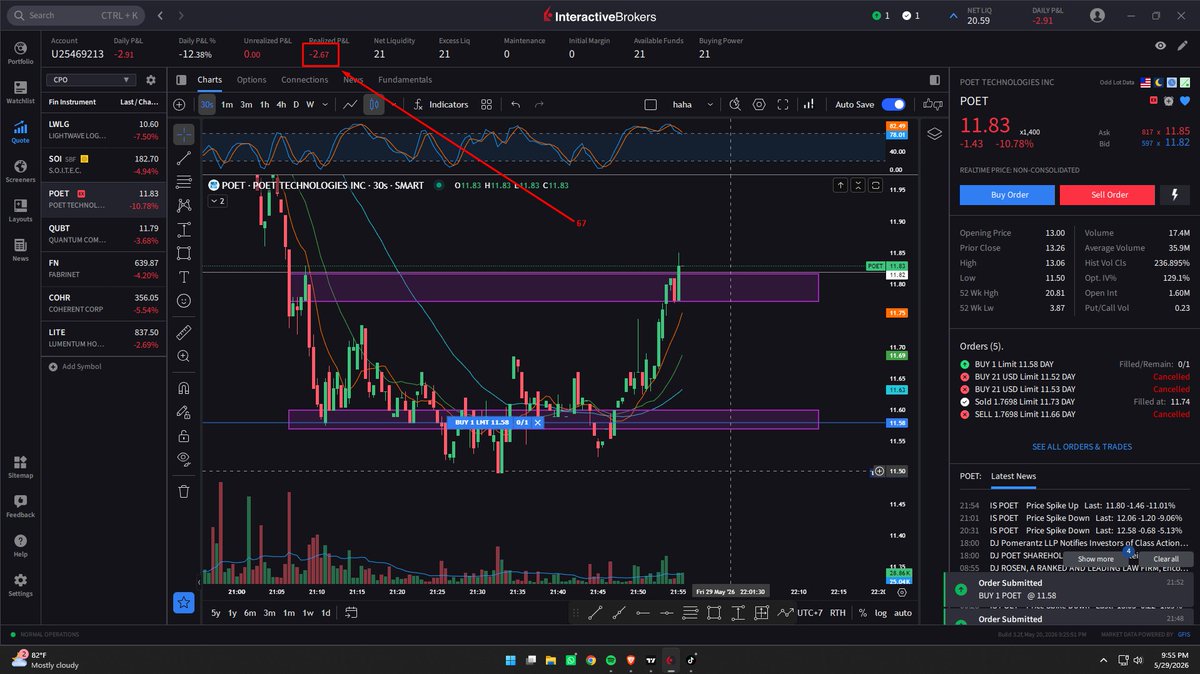Enter fullscreen chart mode
1200x674 pixels.
(785, 104)
